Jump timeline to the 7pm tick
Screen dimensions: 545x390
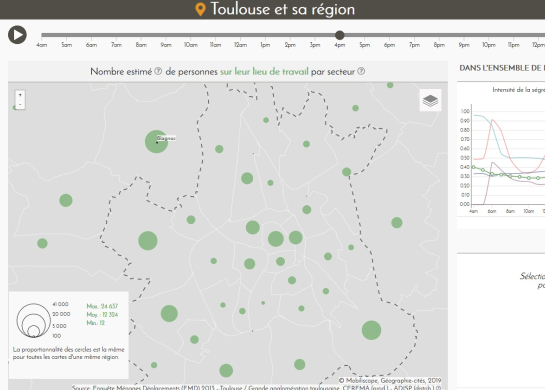coord(414,45)
